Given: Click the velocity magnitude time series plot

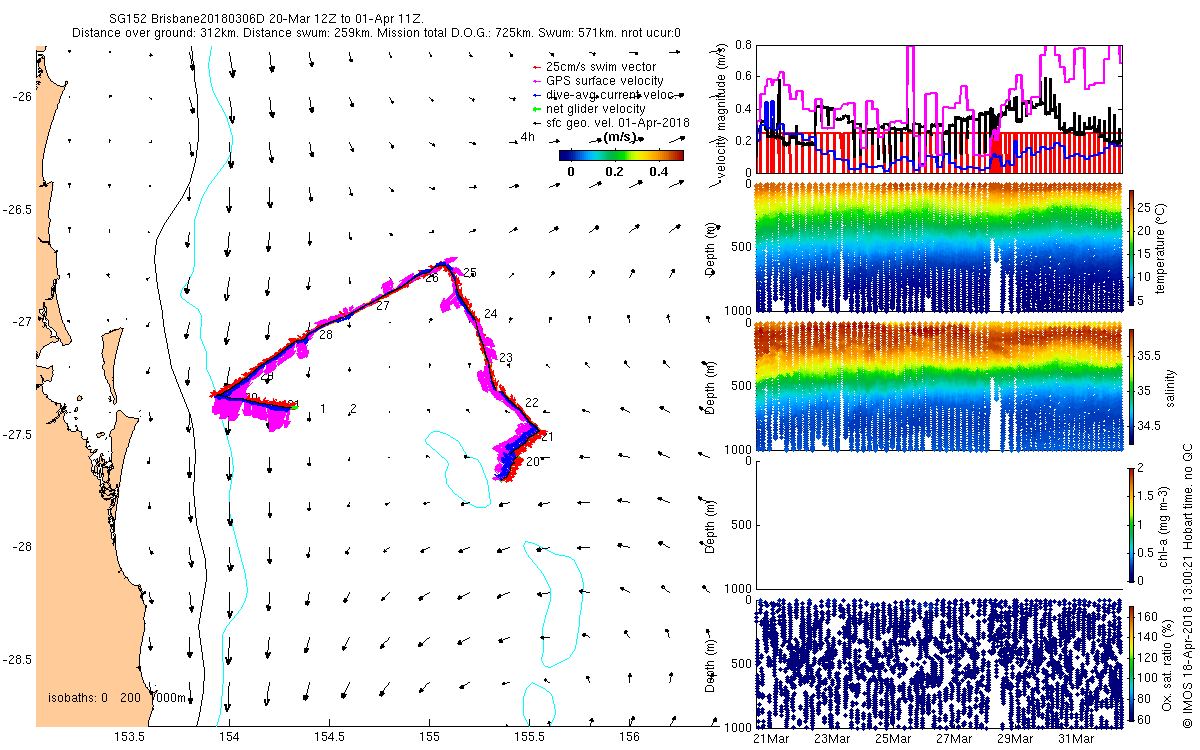Looking at the screenshot, I should (x=939, y=109).
